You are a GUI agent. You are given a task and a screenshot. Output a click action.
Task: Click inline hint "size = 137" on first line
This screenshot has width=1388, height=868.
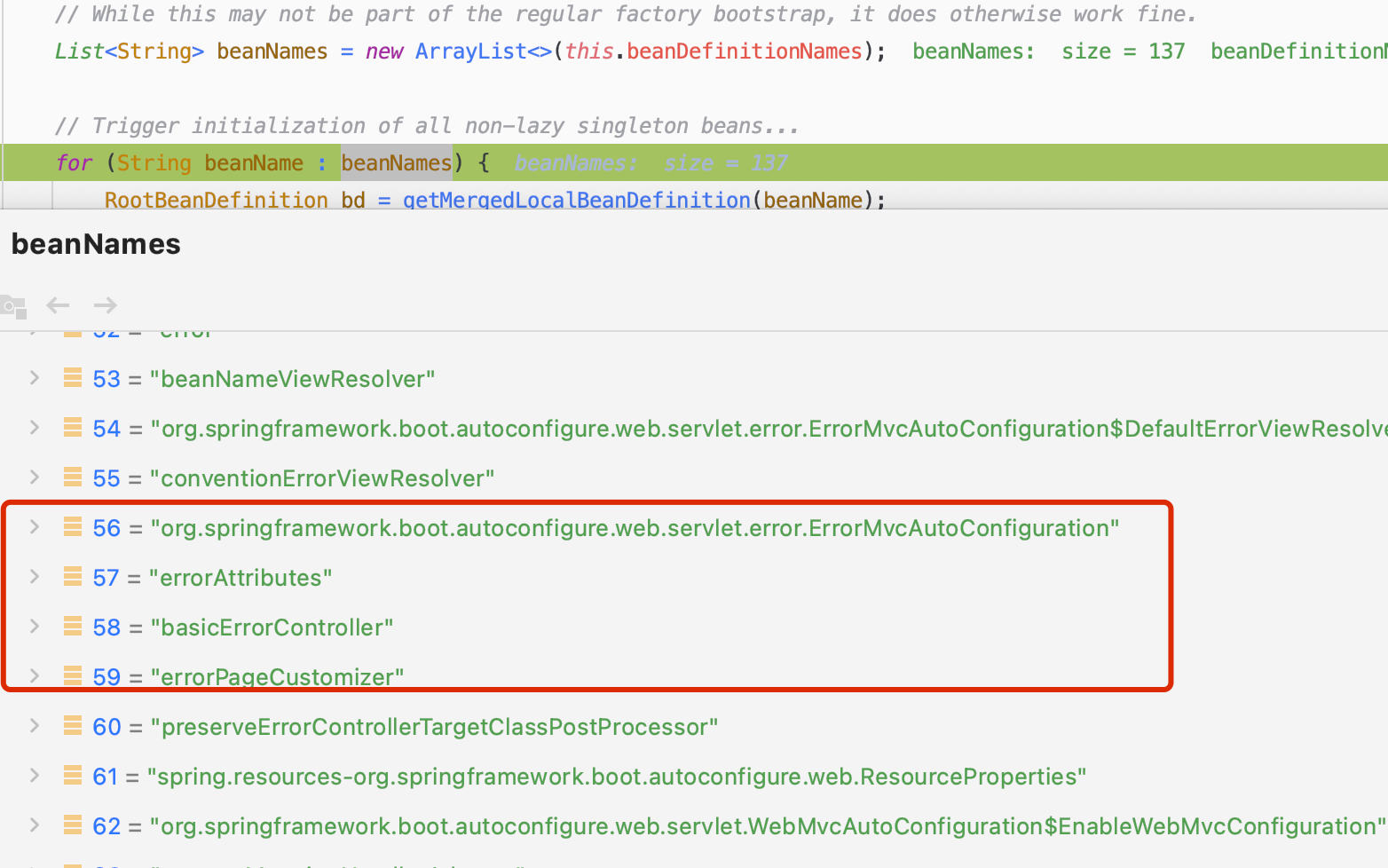(1124, 51)
